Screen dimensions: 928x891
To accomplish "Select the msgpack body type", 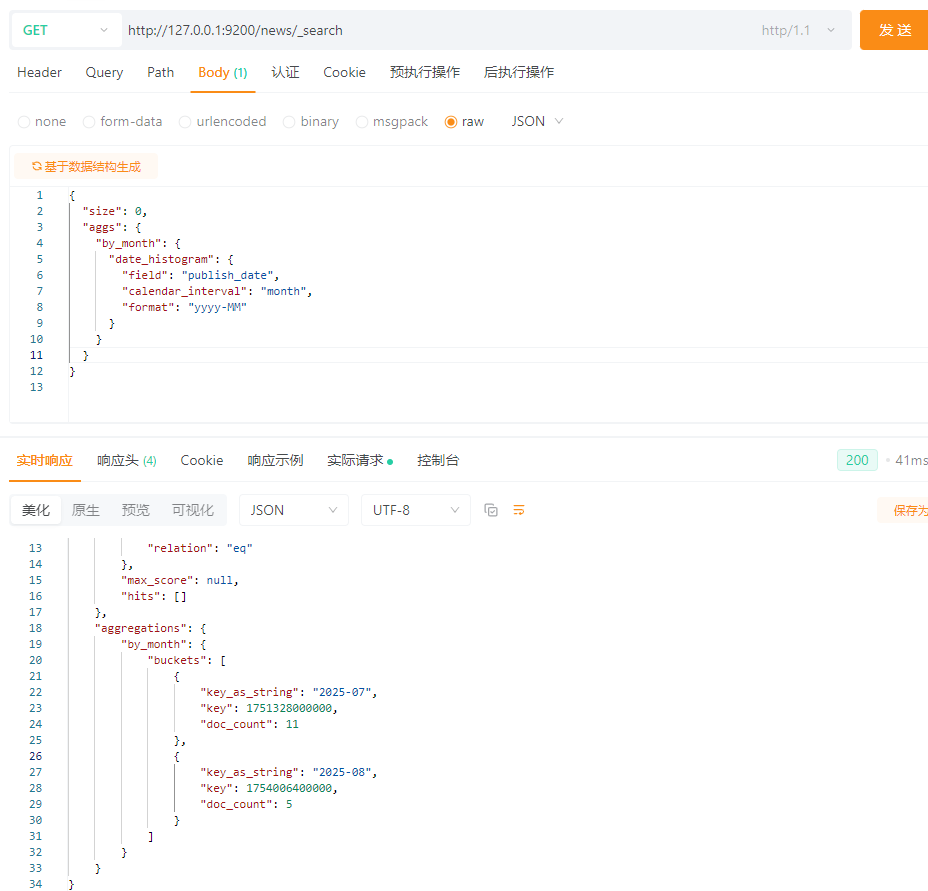I will coord(392,121).
